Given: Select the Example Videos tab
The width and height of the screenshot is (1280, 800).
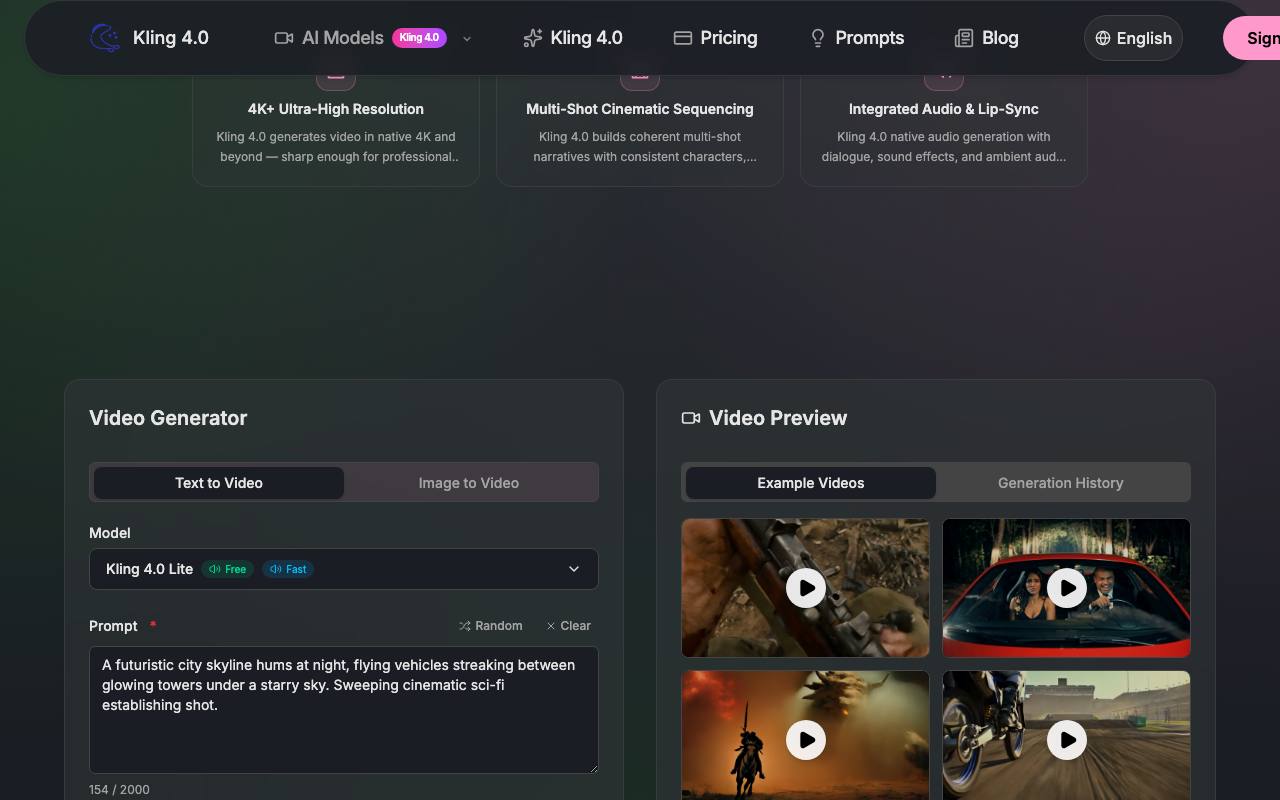Looking at the screenshot, I should pyautogui.click(x=811, y=483).
